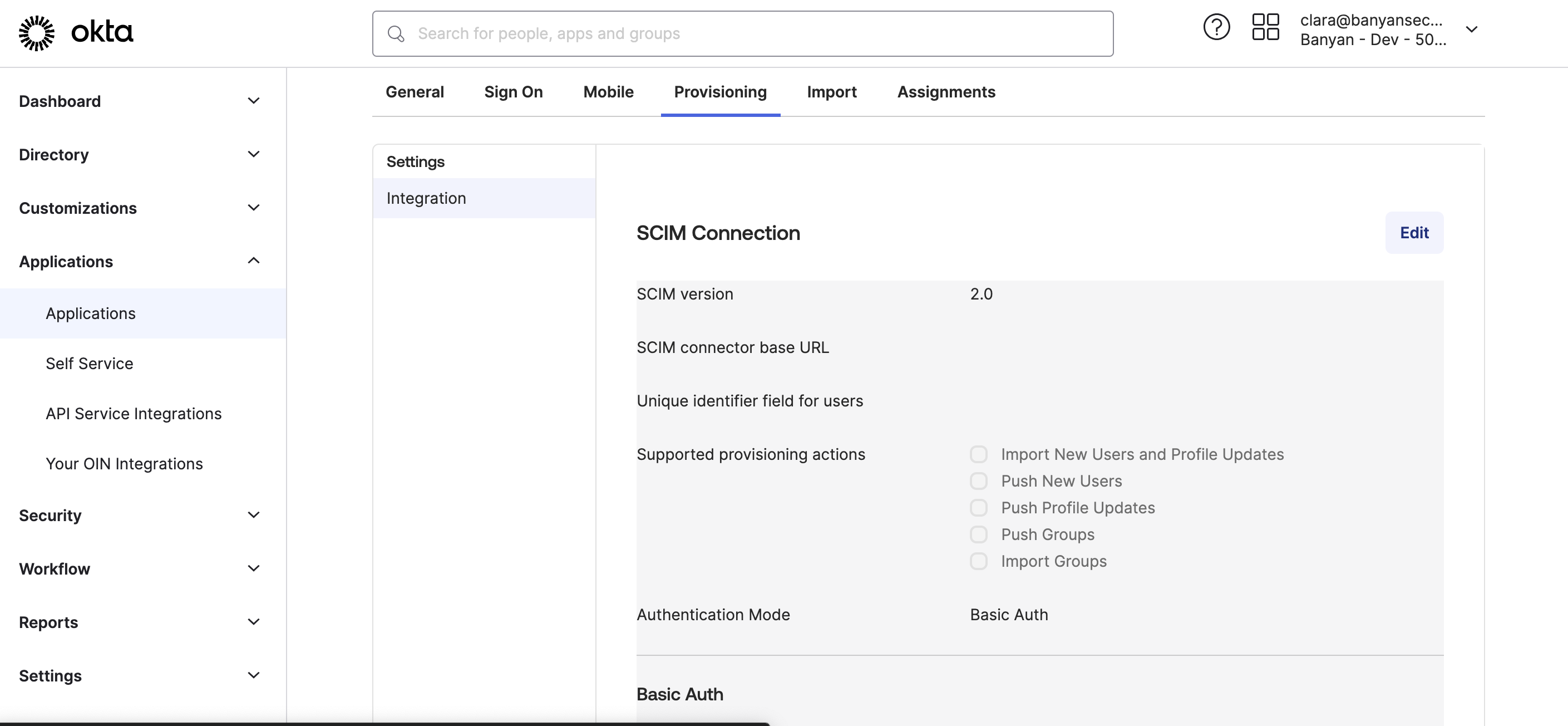Tick the Import Groups checkbox
The width and height of the screenshot is (1568, 726).
978,562
